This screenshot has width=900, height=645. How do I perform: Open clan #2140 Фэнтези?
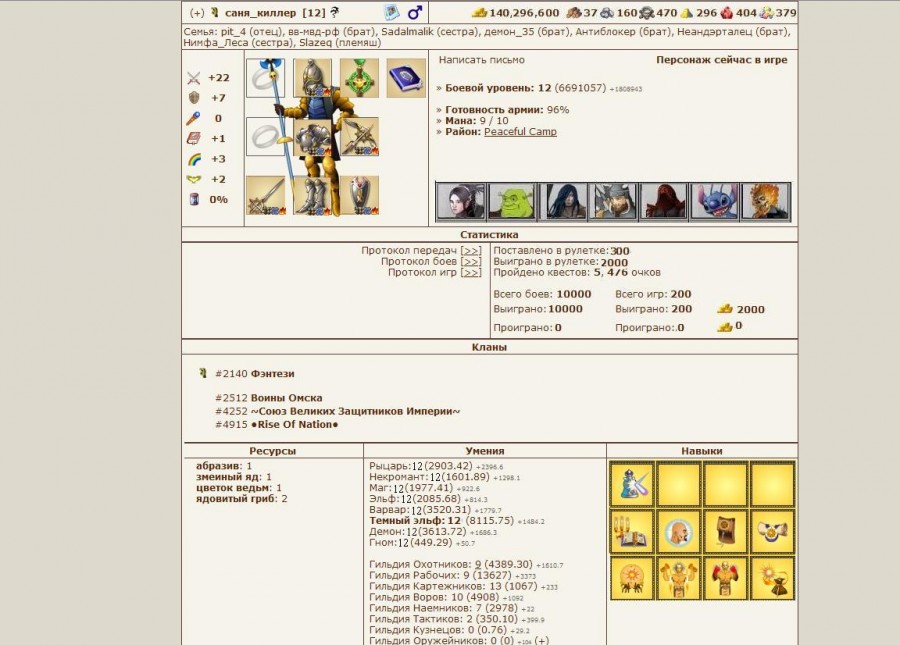pos(255,374)
